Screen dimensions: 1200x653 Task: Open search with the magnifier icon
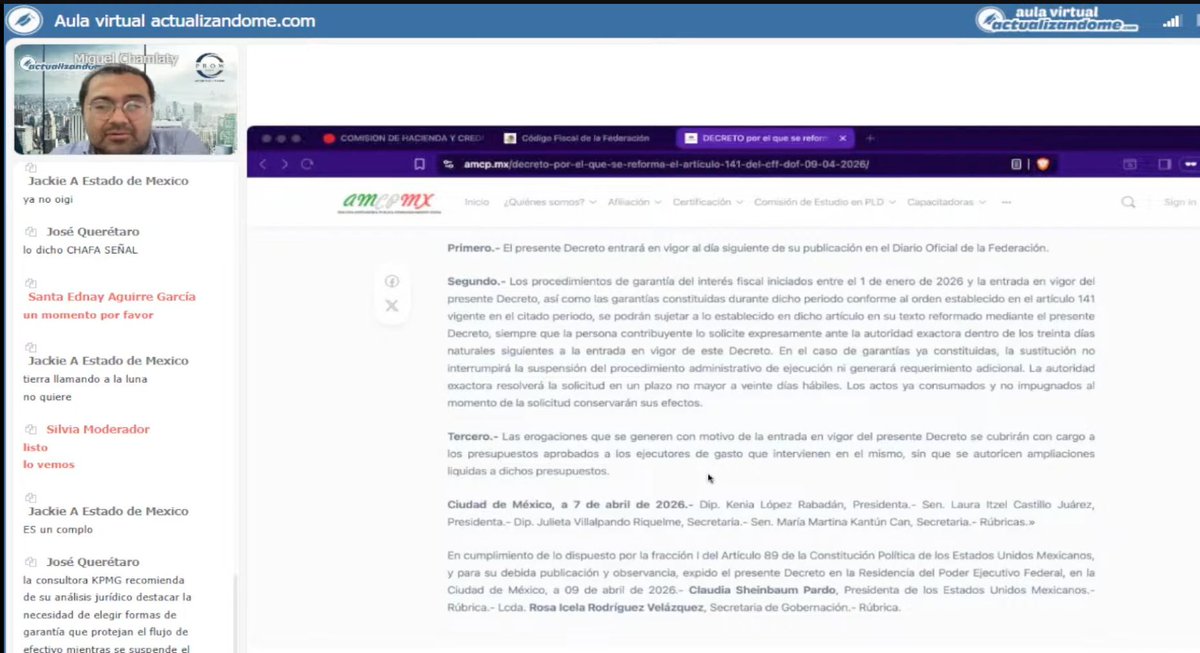click(x=1129, y=202)
